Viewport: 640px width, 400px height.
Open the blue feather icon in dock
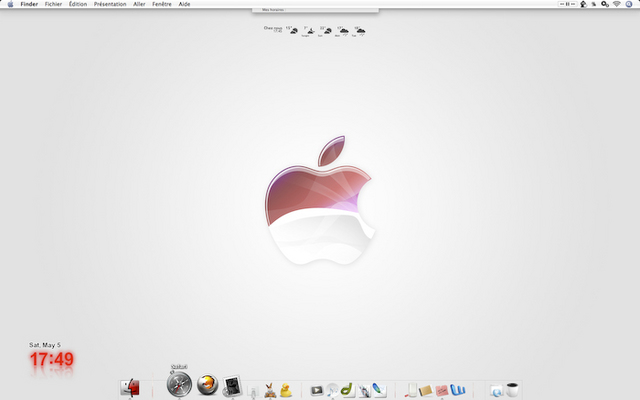coord(379,390)
